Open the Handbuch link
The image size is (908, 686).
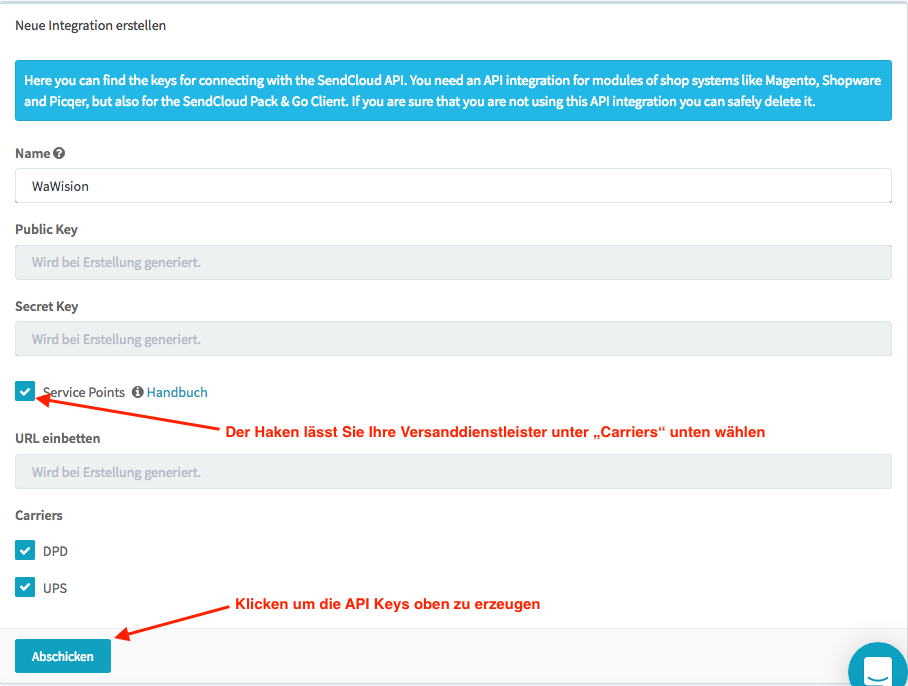coord(177,393)
